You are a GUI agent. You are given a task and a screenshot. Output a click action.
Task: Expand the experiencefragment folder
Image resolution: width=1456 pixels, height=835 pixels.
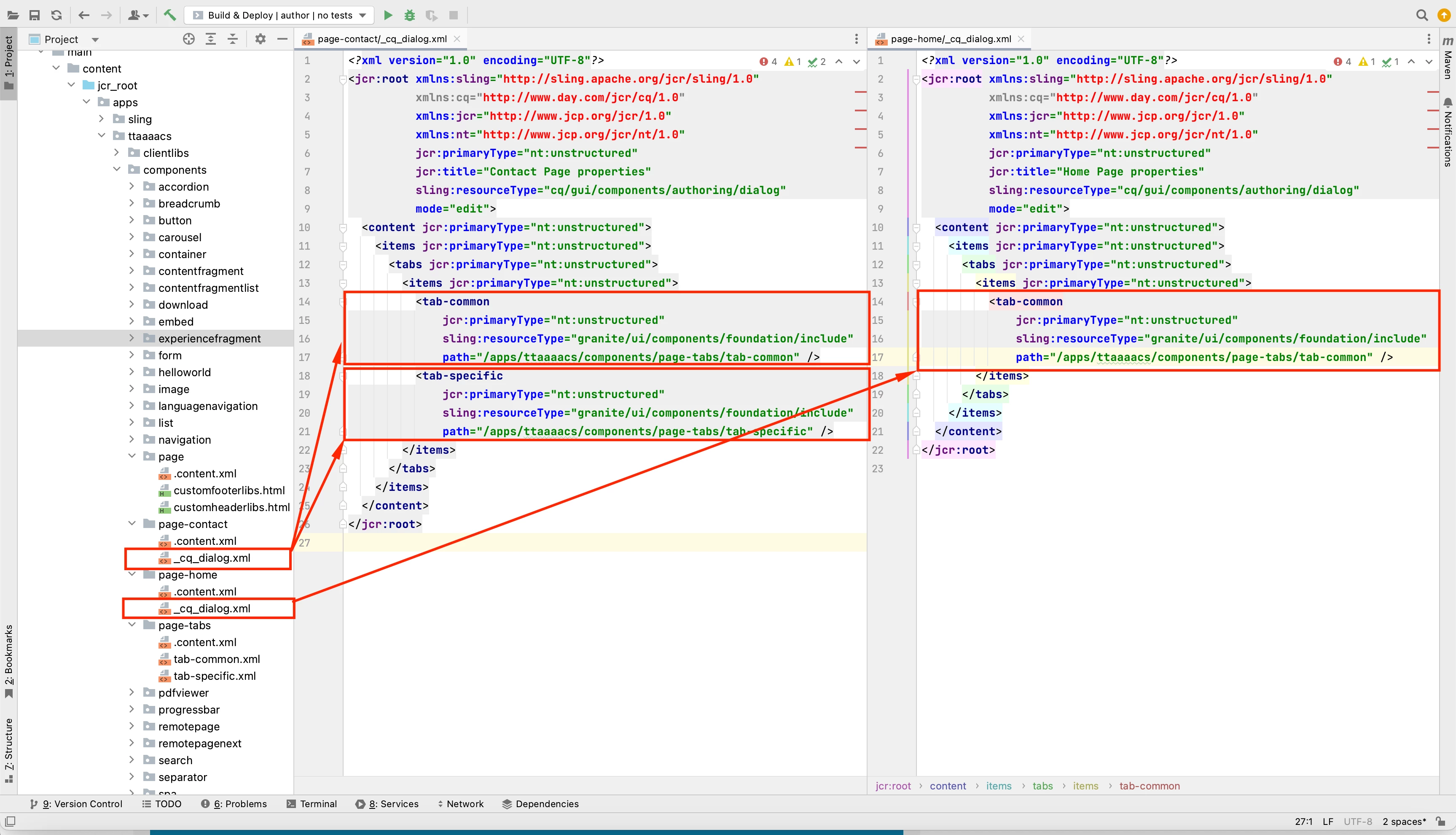[x=132, y=338]
